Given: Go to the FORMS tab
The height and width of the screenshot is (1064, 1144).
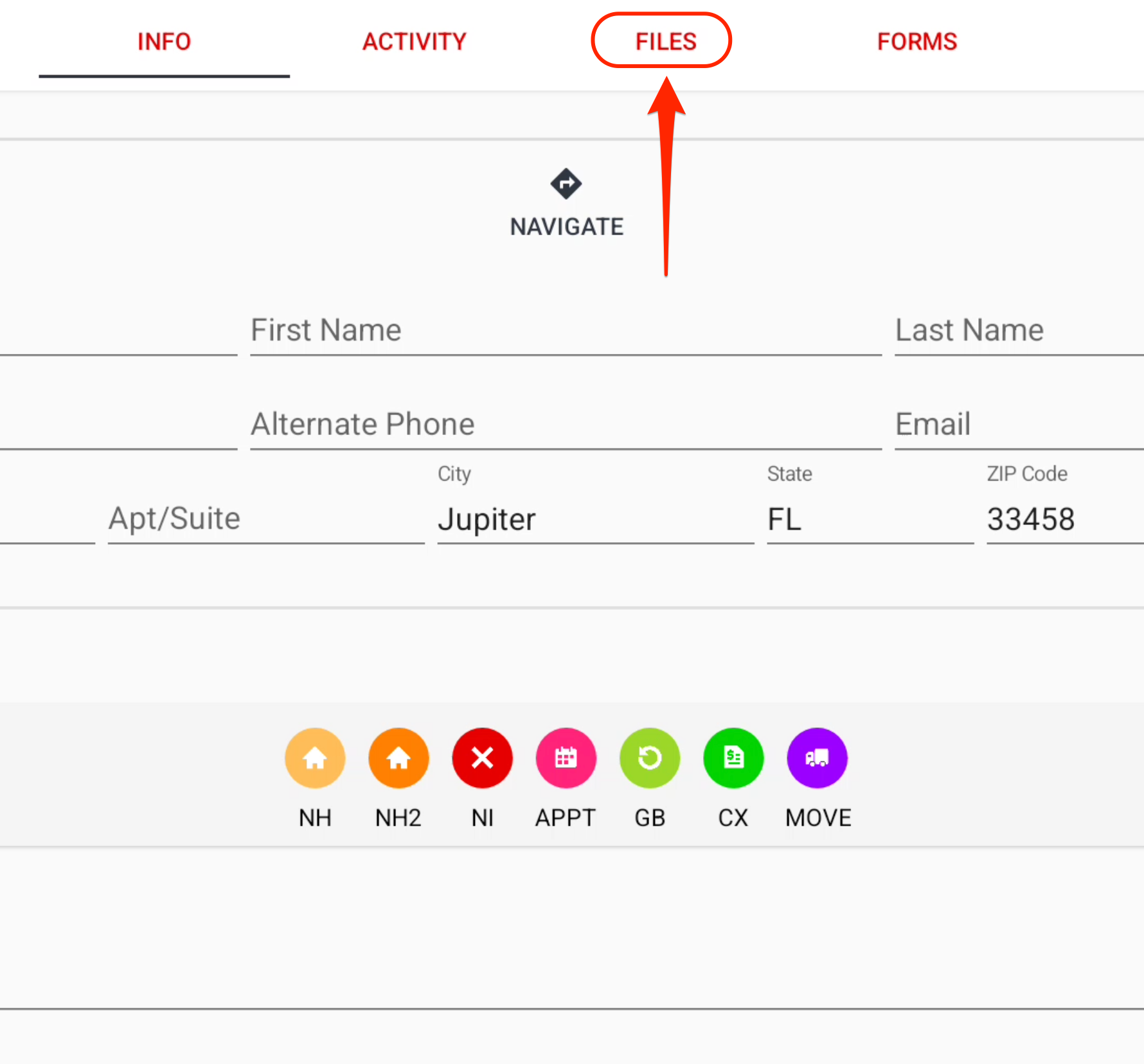Looking at the screenshot, I should [917, 42].
